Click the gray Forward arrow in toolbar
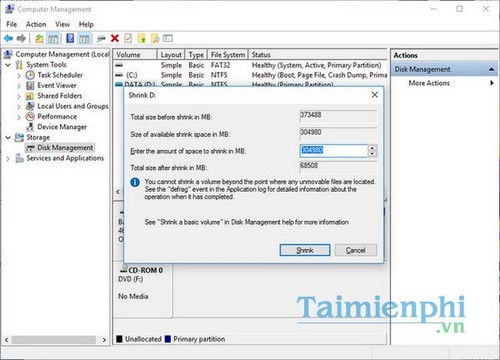This screenshot has width=500, height=360. click(x=21, y=39)
